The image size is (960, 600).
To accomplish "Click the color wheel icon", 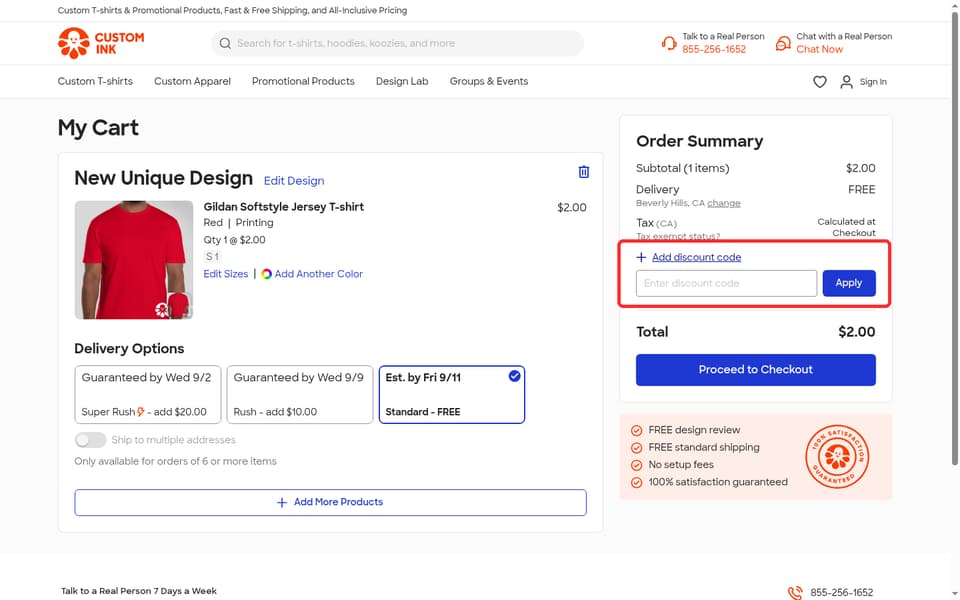I will tap(266, 274).
